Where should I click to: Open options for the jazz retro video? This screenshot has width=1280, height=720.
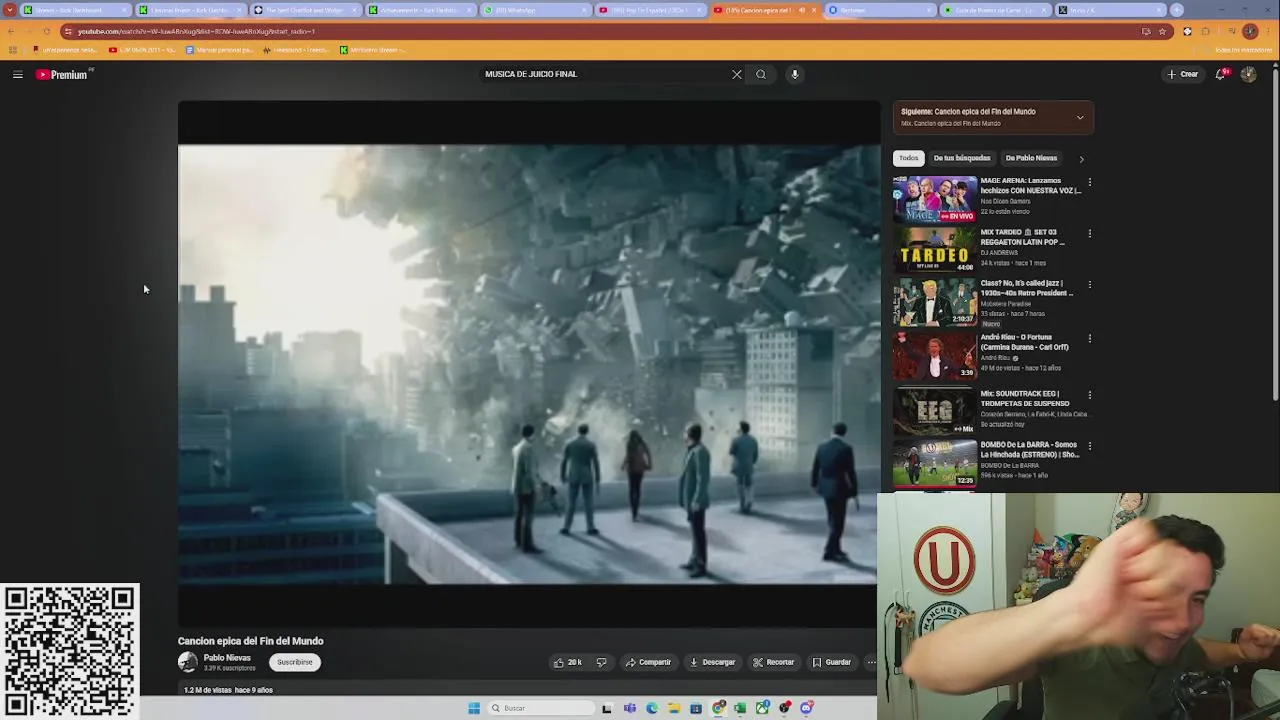tap(1090, 284)
